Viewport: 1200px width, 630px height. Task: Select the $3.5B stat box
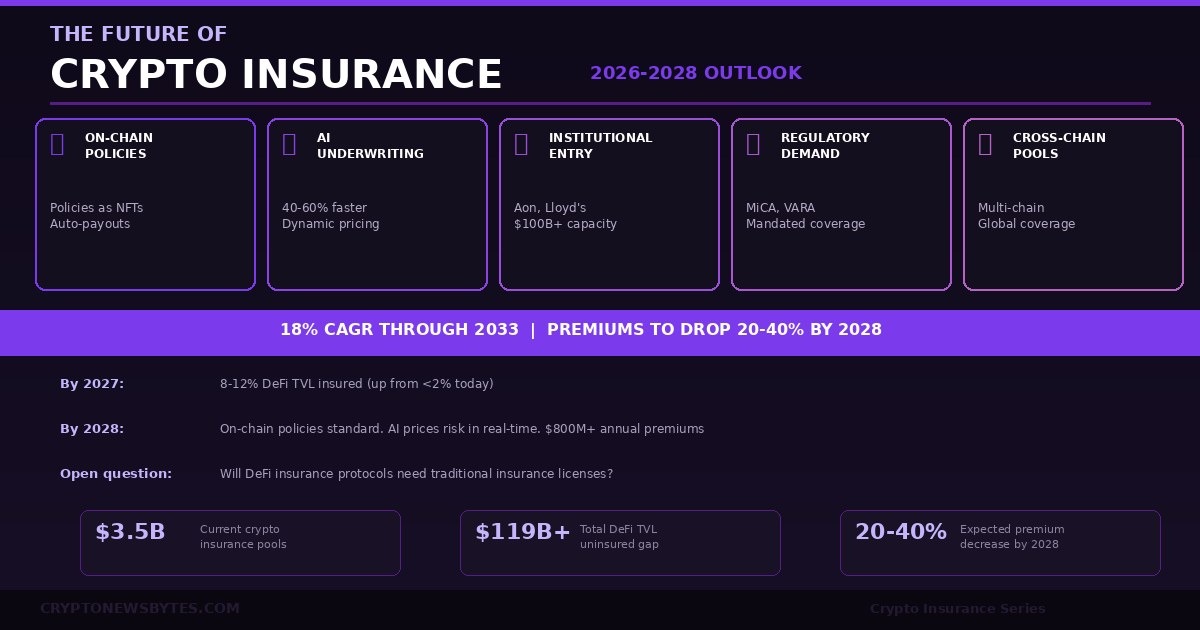pos(240,542)
